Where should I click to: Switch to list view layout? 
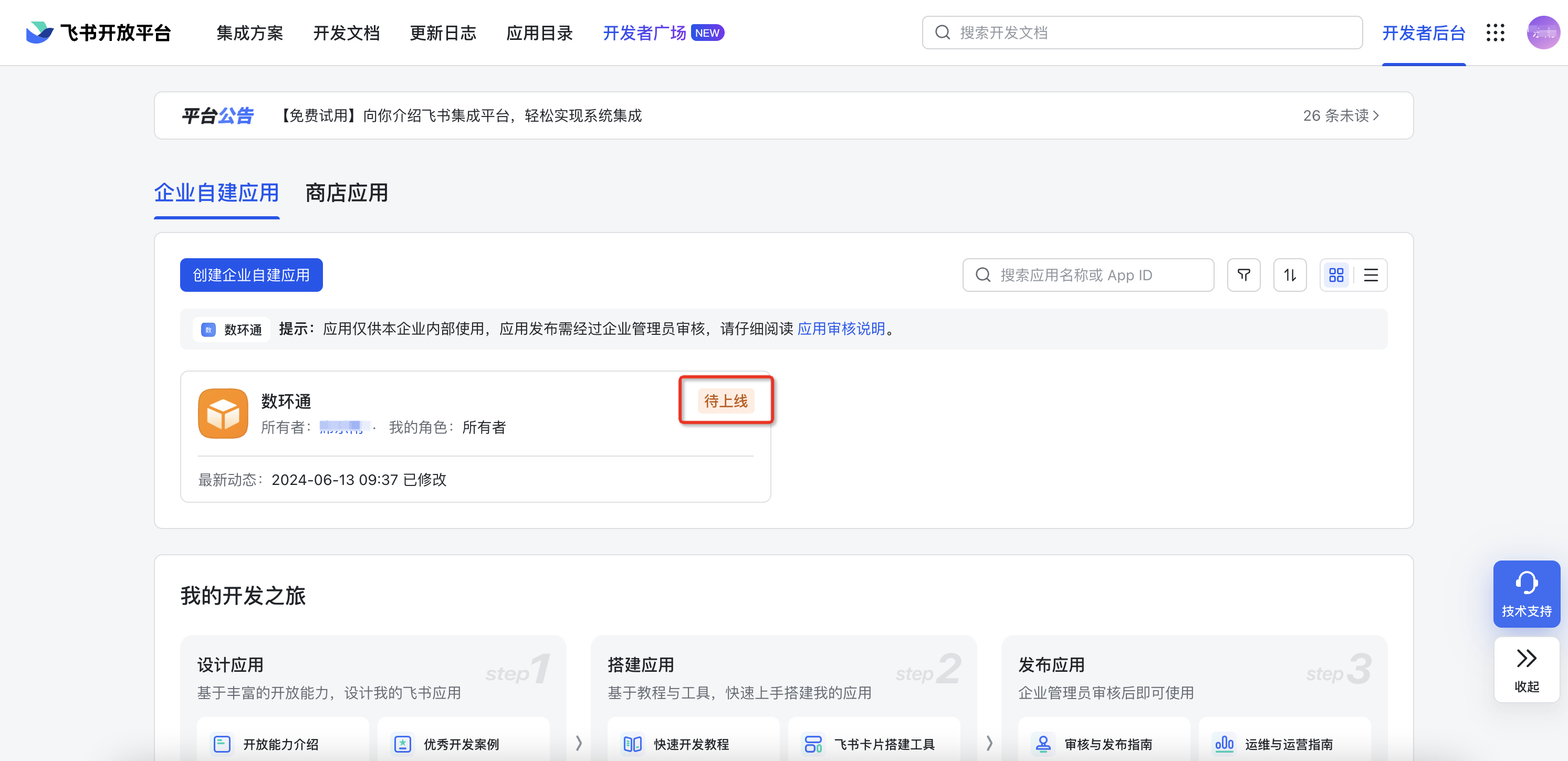click(1371, 275)
